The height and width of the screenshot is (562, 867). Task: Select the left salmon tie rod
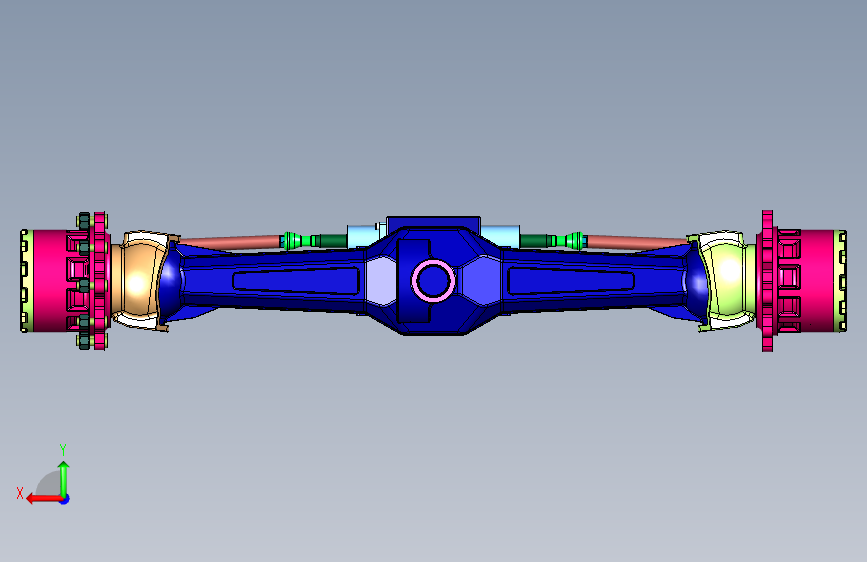(229, 242)
